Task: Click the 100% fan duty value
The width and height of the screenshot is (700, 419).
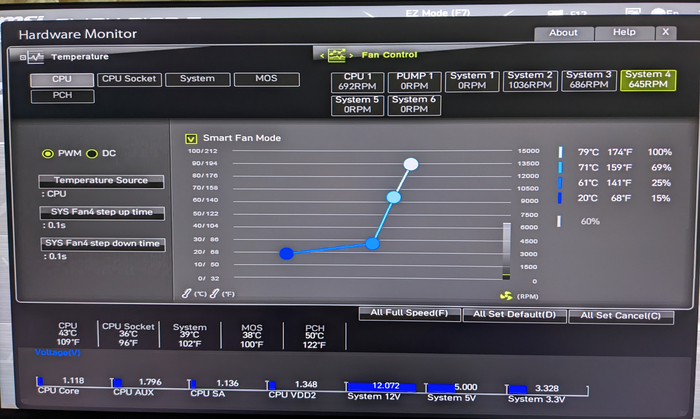Action: point(660,152)
